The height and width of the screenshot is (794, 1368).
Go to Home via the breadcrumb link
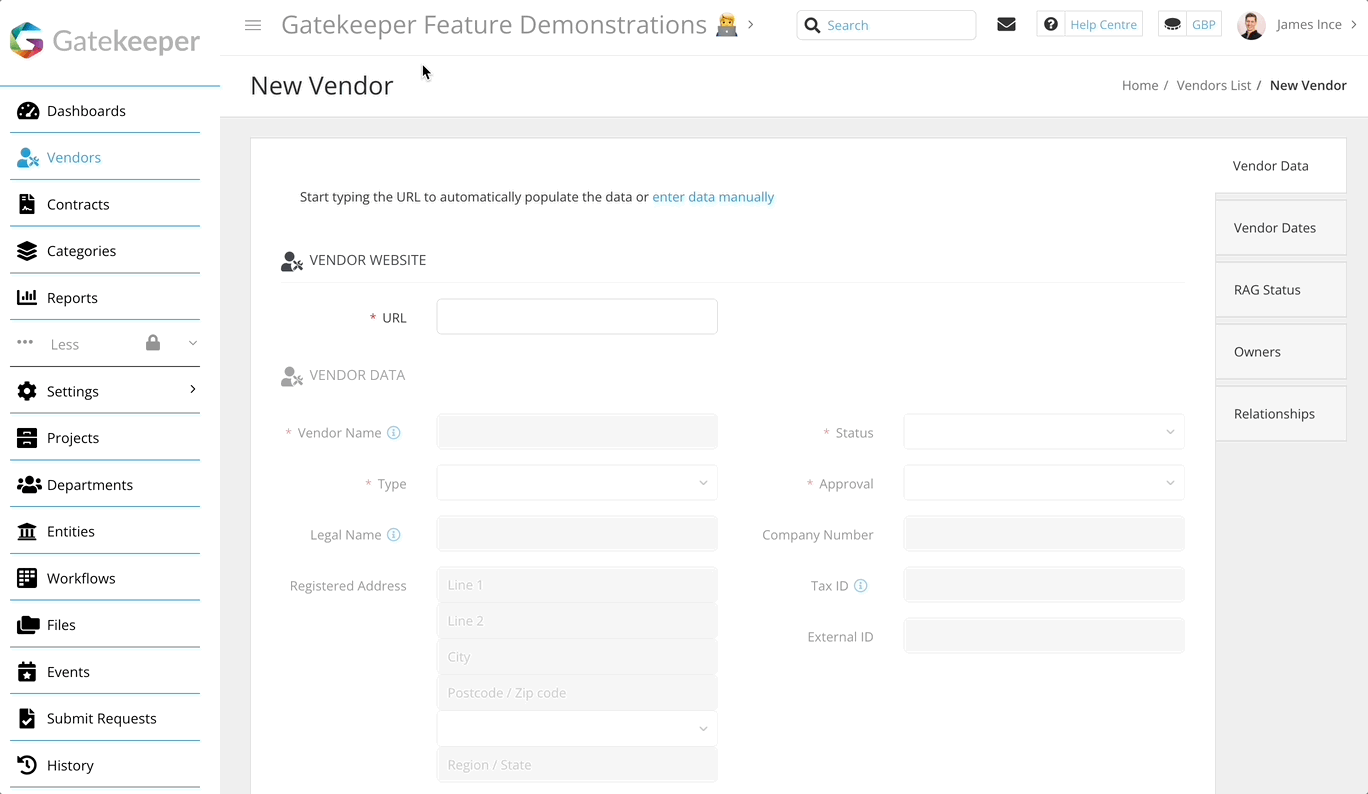click(1139, 85)
